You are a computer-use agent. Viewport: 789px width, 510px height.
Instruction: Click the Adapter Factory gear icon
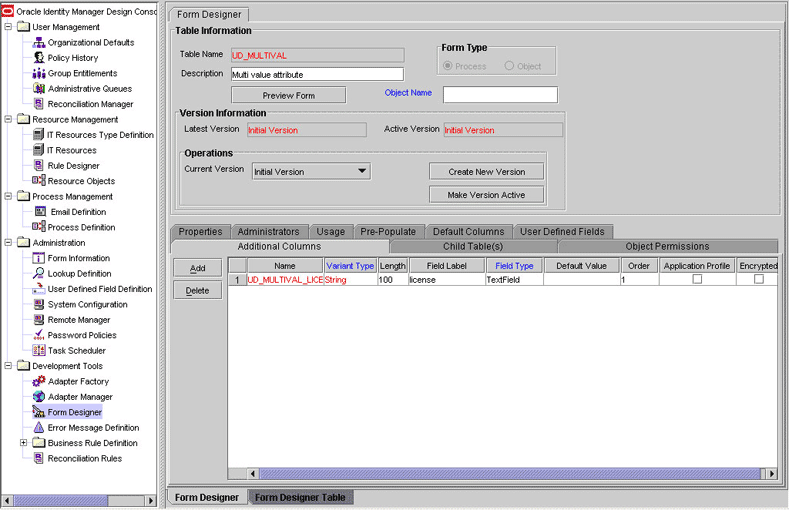click(39, 381)
